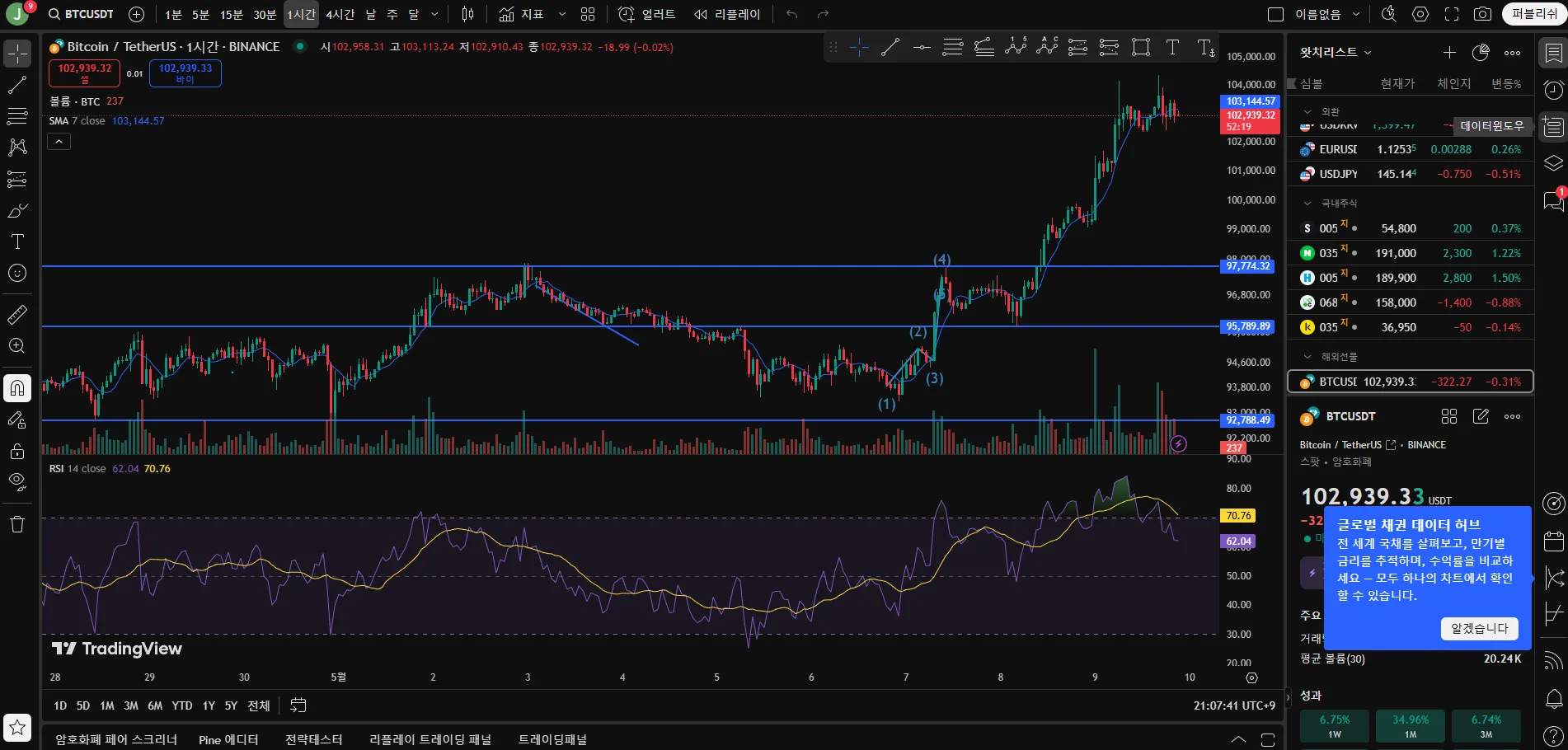The height and width of the screenshot is (750, 1568).
Task: Activate the zoom in tool
Action: (x=17, y=345)
